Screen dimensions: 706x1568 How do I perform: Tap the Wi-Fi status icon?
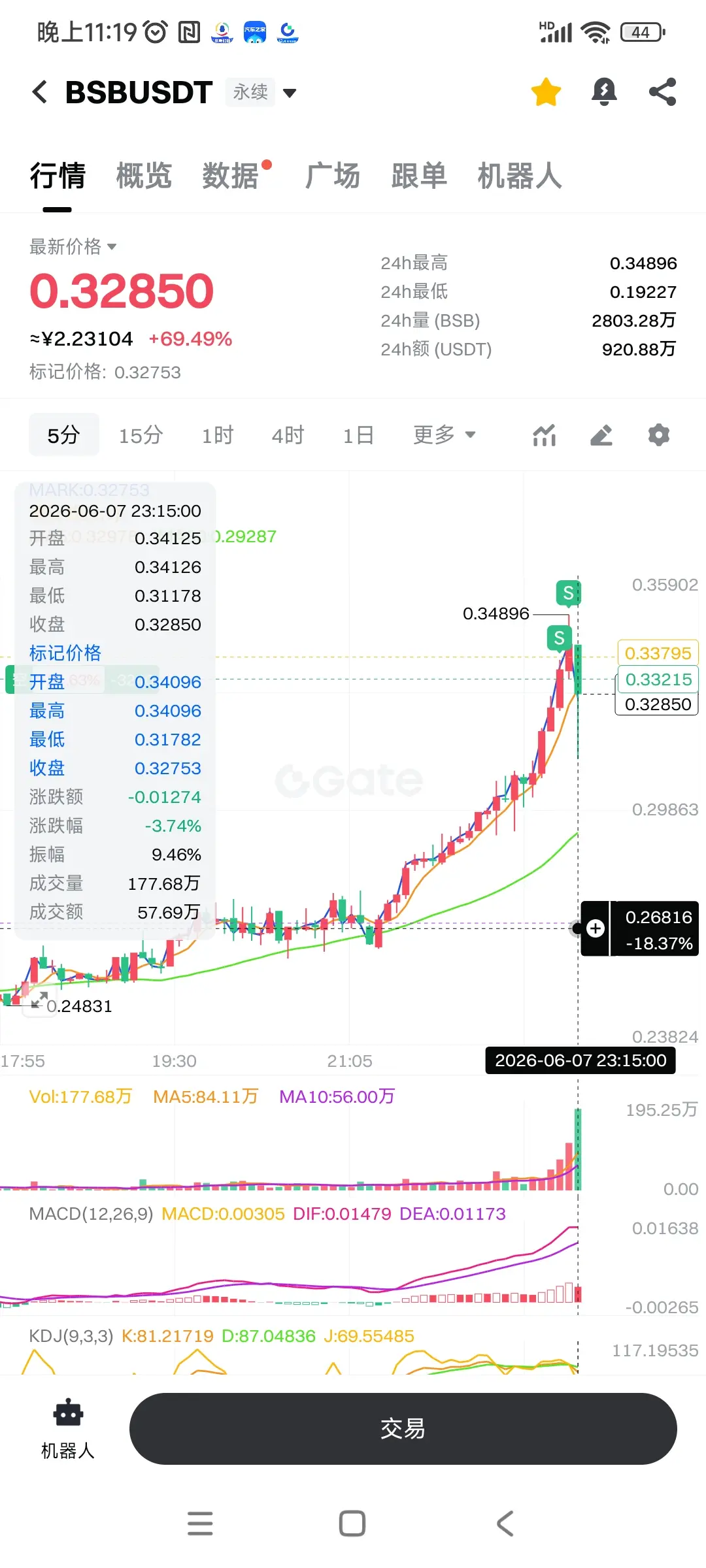pyautogui.click(x=596, y=32)
